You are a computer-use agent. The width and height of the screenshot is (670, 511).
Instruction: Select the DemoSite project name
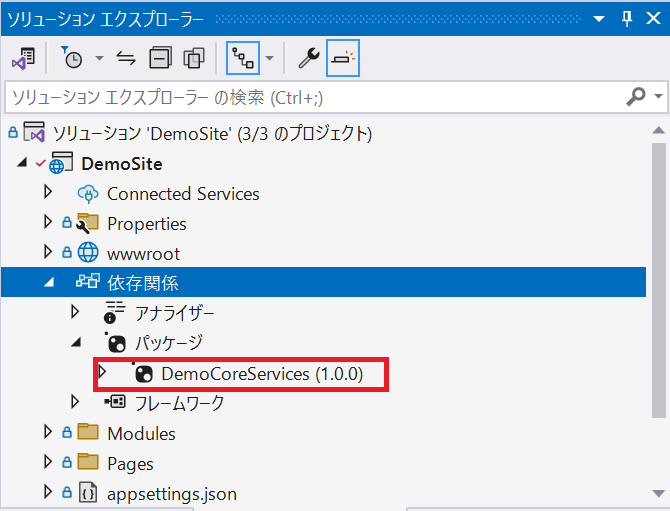pos(122,164)
